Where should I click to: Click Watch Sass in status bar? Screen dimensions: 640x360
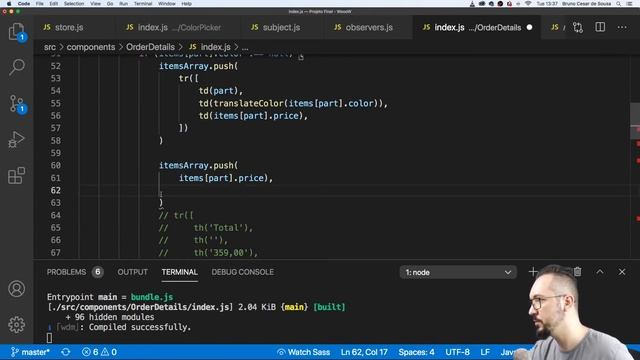point(303,352)
